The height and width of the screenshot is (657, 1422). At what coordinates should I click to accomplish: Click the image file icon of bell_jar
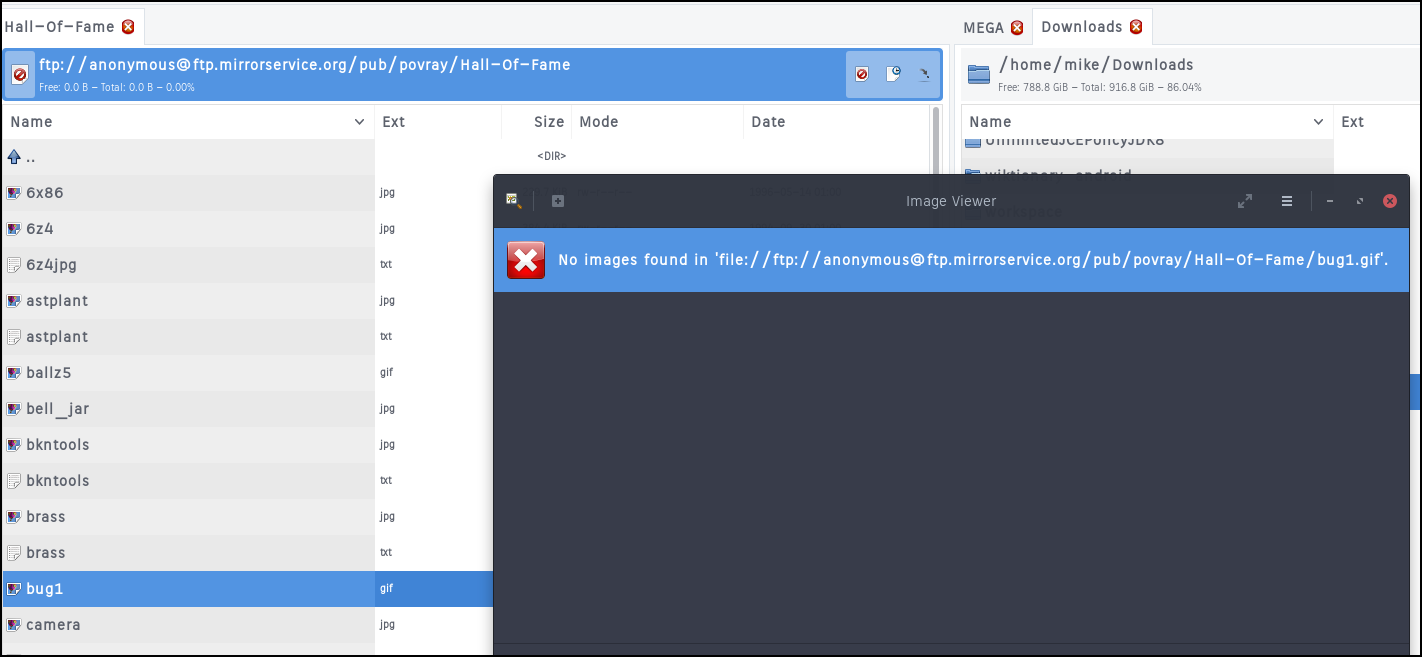coord(14,409)
